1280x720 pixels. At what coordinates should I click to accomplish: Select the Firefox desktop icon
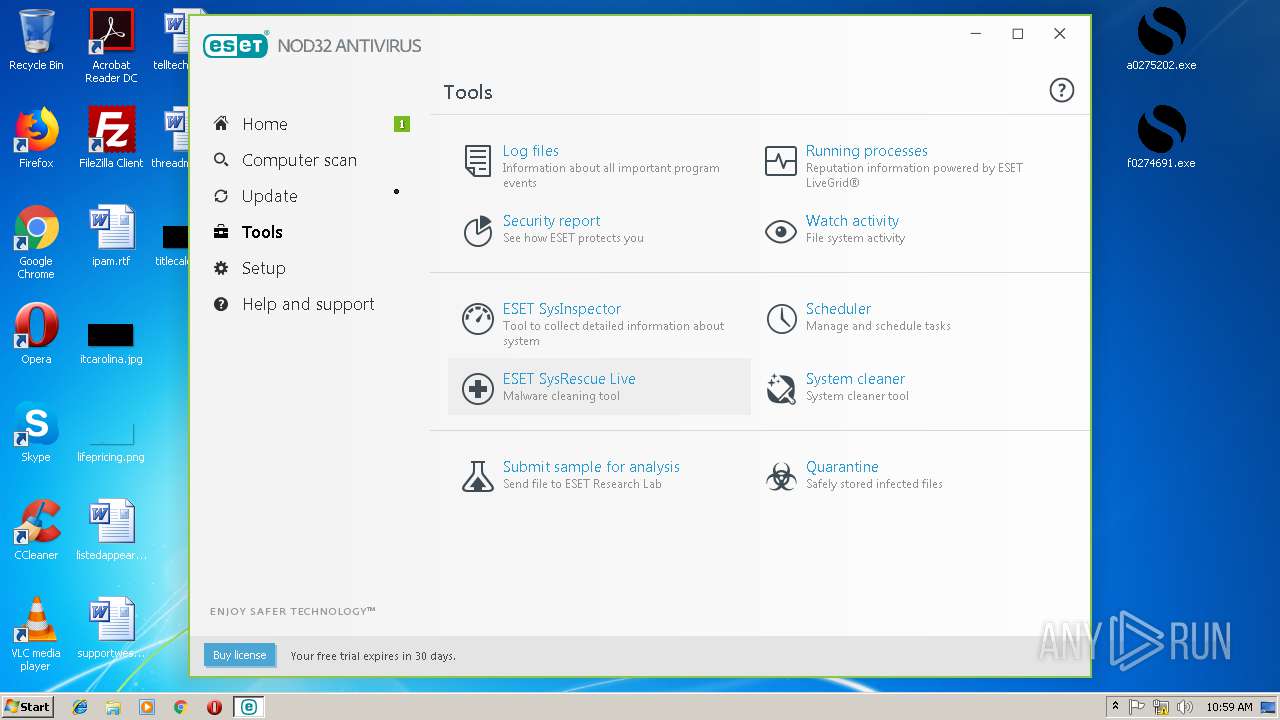36,138
